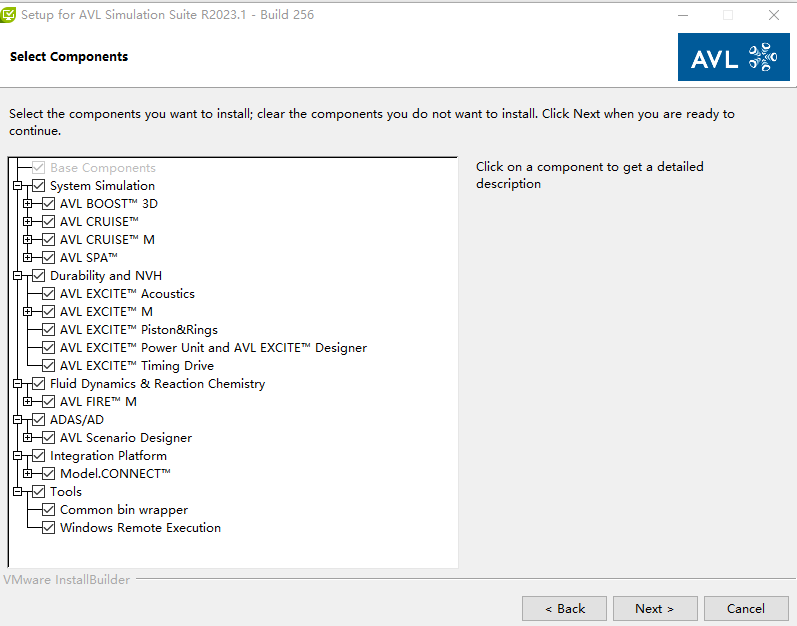Click the Next button
797x626 pixels.
tap(655, 609)
